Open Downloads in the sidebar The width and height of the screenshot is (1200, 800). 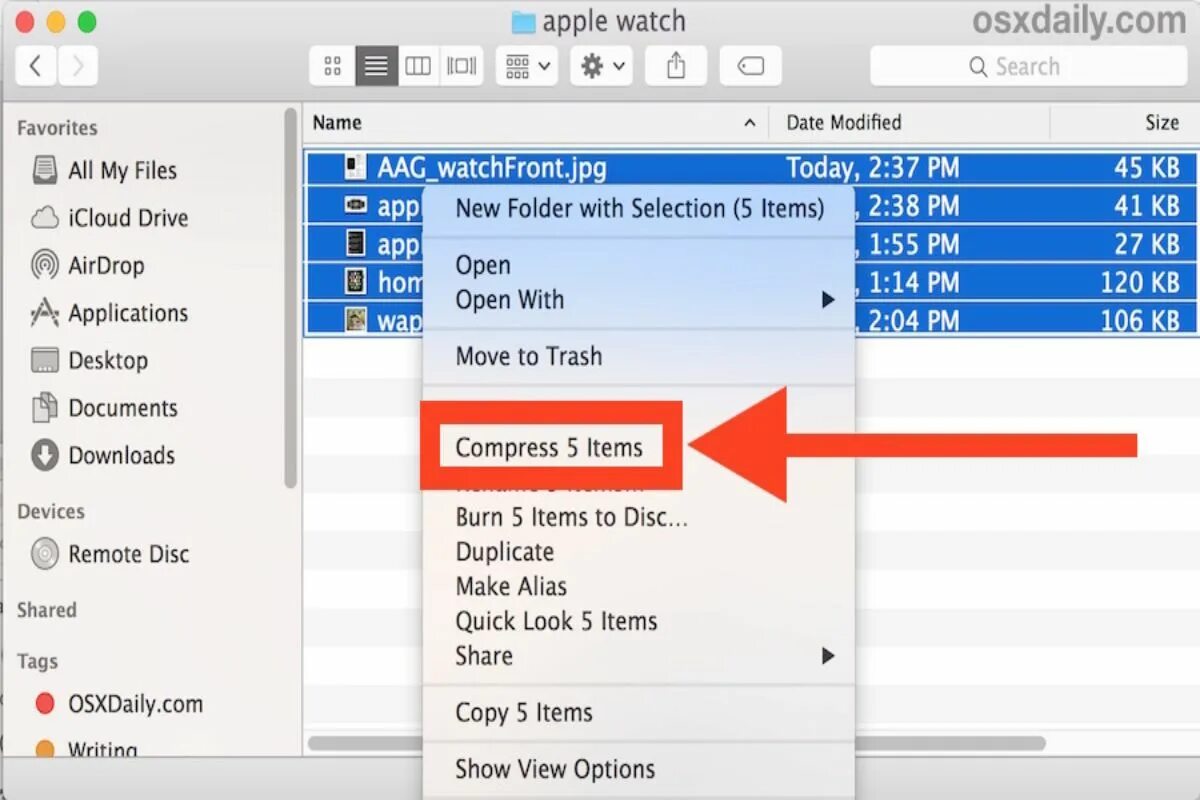(104, 455)
